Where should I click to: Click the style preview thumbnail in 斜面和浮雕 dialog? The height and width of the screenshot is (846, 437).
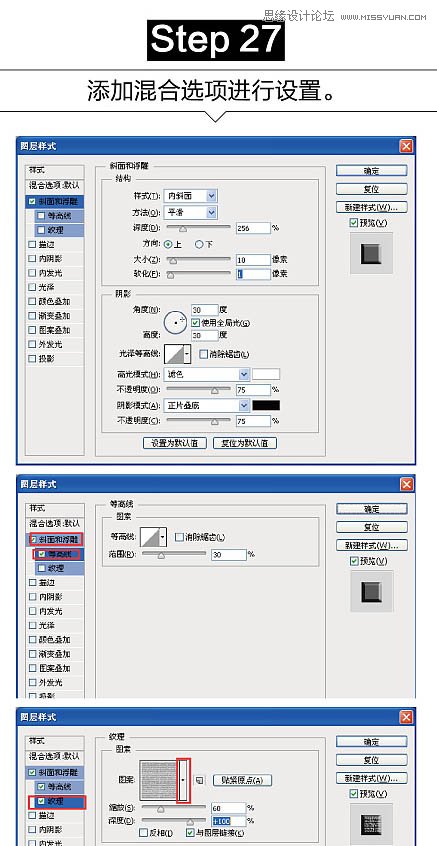point(371,253)
